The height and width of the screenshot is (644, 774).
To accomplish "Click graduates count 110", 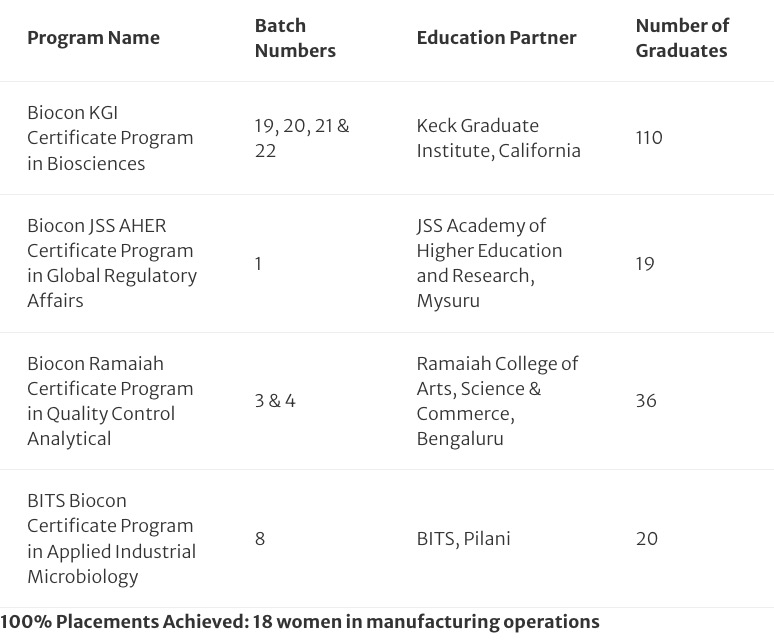I will point(649,138).
